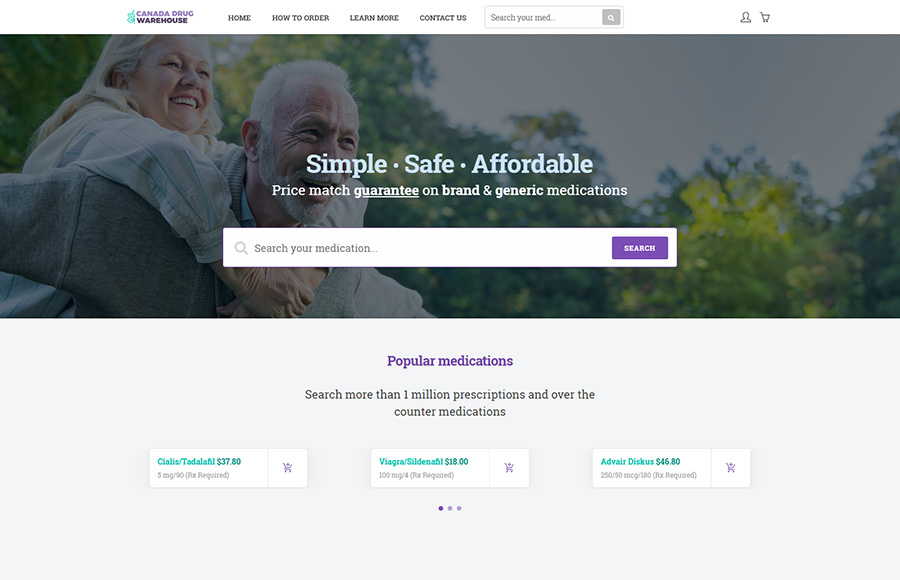Viewport: 900px width, 580px height.
Task: Go to the Home menu item
Action: pos(239,18)
